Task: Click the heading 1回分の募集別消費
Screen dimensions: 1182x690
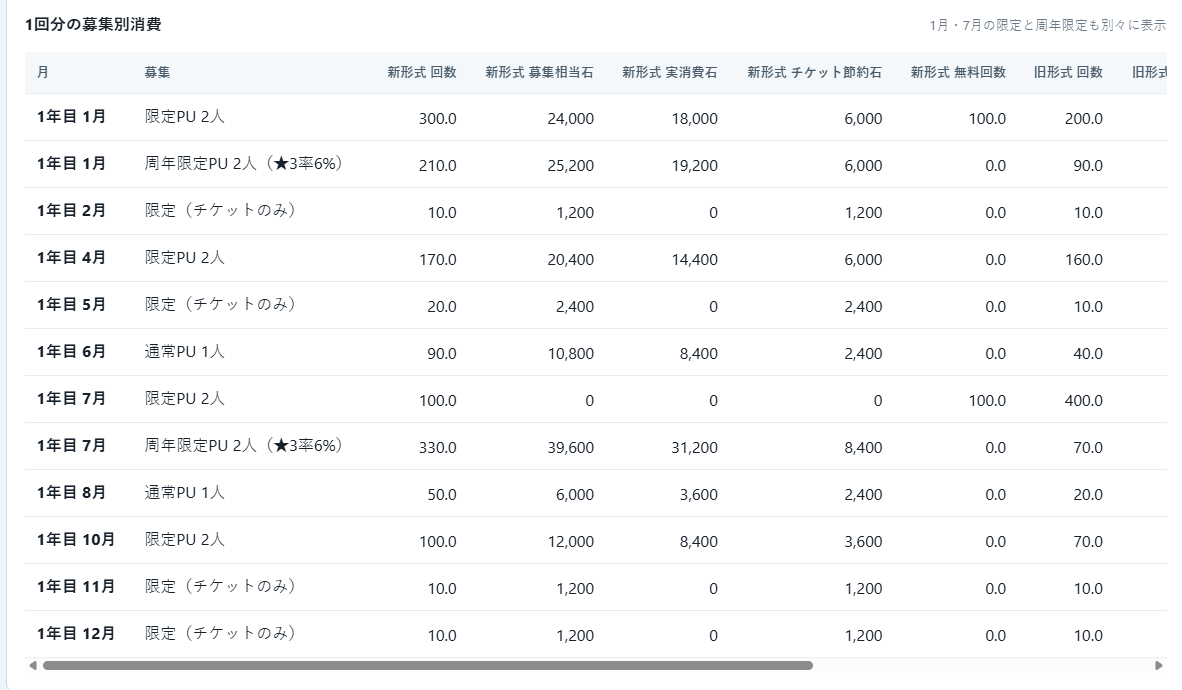Action: pos(93,25)
